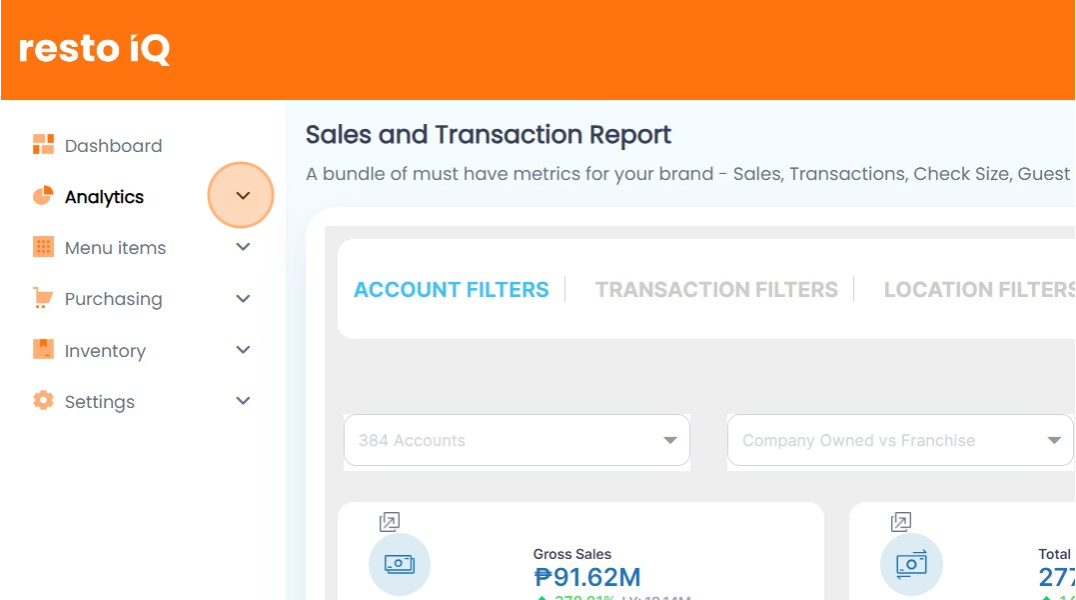Viewport: 1076px width, 600px height.
Task: Open Company Owned vs Franchise dropdown
Action: [900, 440]
